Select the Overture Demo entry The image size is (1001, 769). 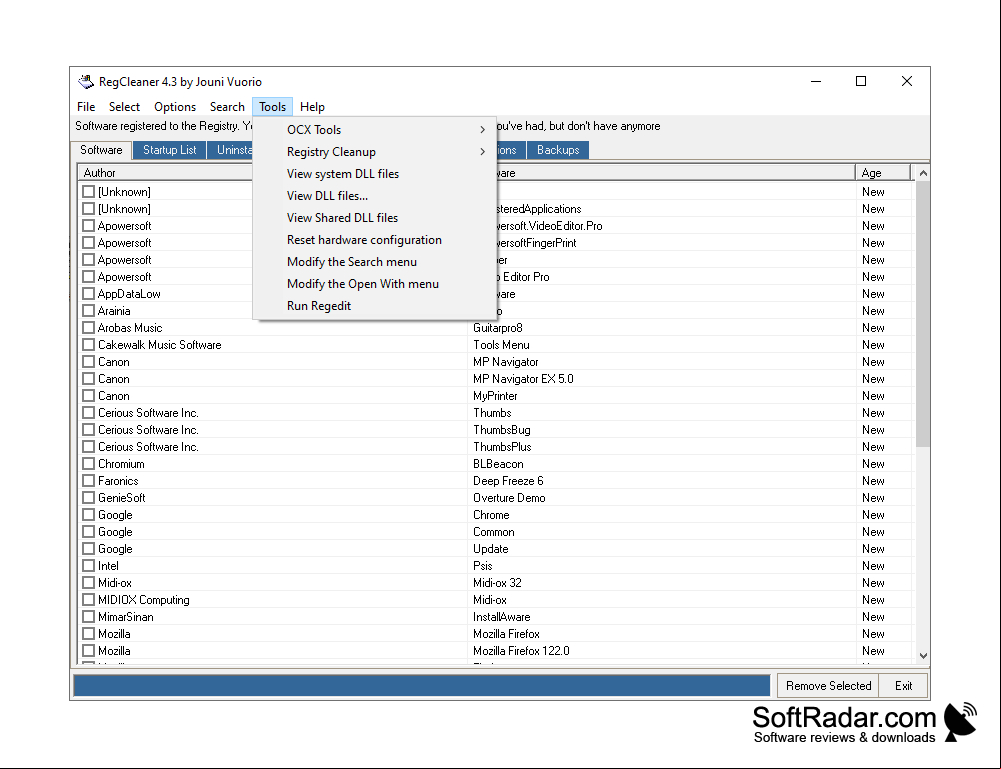(x=509, y=498)
